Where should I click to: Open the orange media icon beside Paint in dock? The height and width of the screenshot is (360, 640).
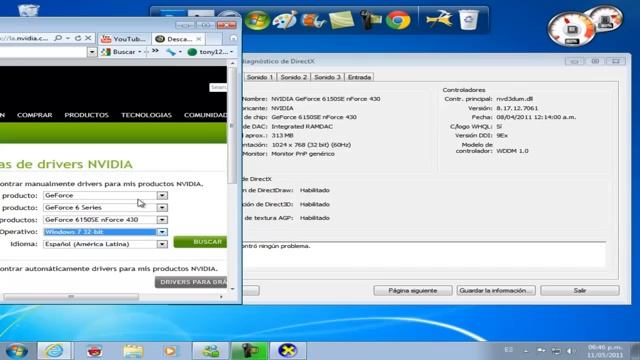[313, 20]
